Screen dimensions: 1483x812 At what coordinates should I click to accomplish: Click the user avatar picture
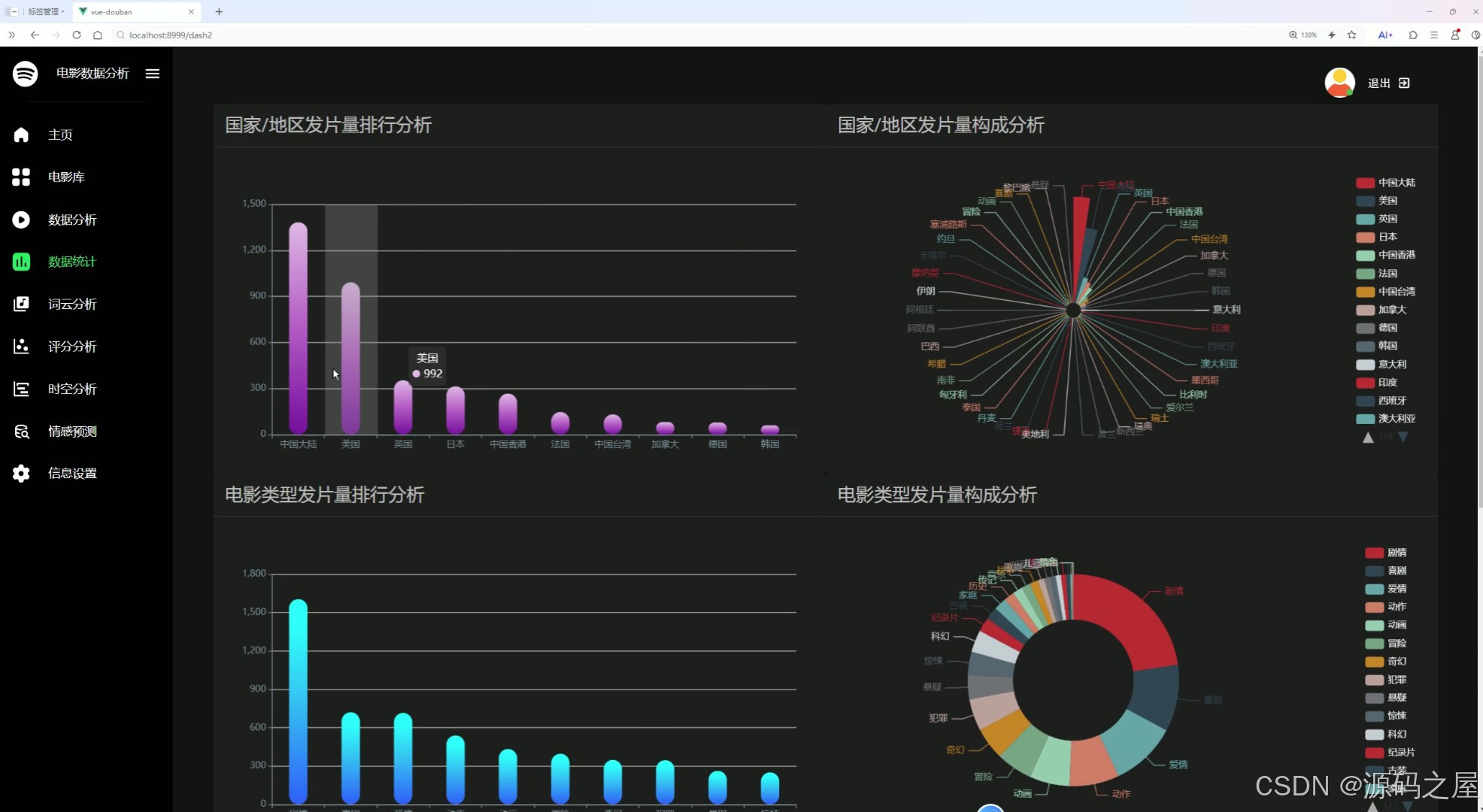coord(1339,83)
